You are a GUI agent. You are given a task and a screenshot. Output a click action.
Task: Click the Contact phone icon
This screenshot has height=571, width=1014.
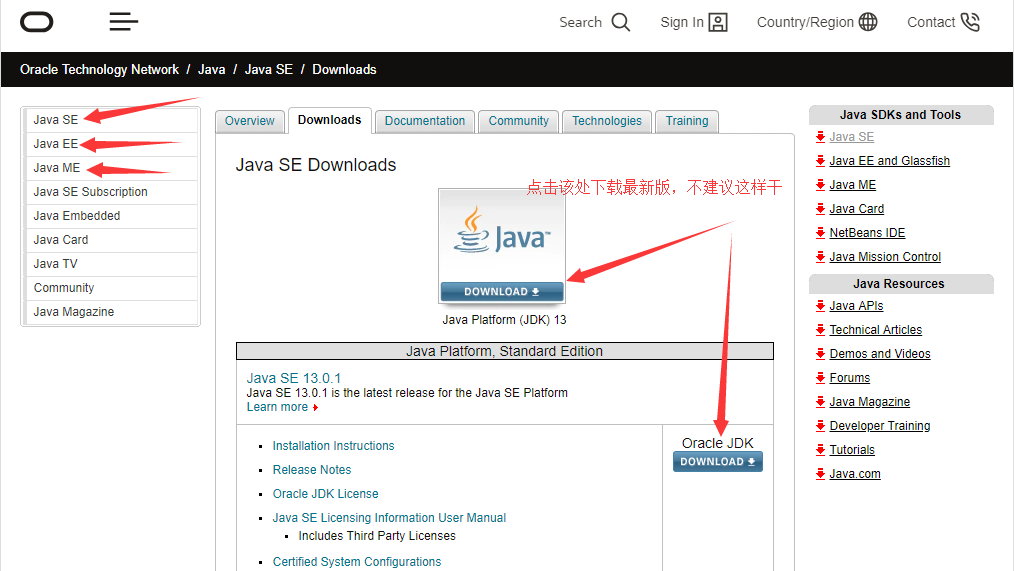pos(970,22)
